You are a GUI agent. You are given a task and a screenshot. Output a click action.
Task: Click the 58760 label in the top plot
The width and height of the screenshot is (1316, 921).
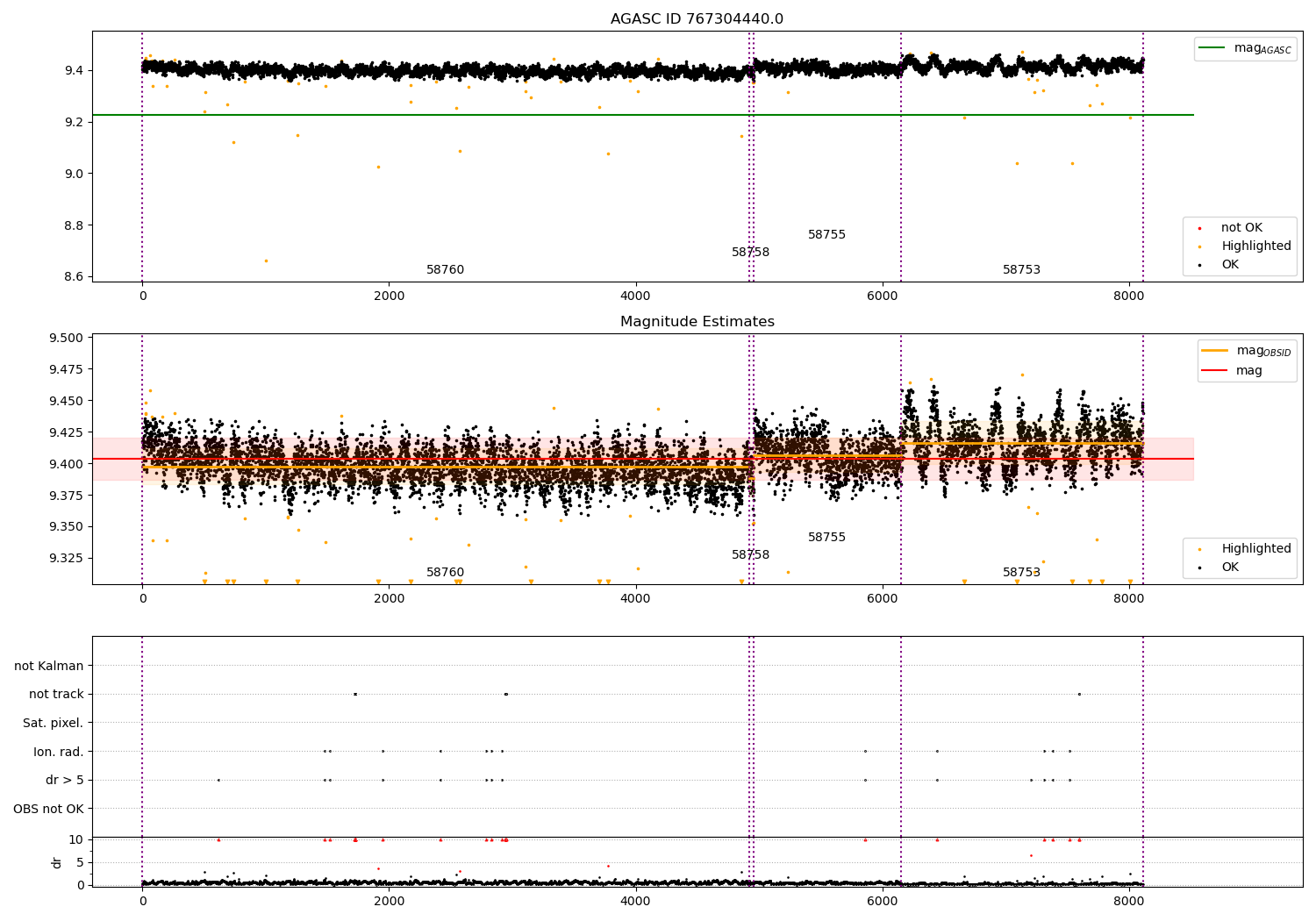point(446,270)
